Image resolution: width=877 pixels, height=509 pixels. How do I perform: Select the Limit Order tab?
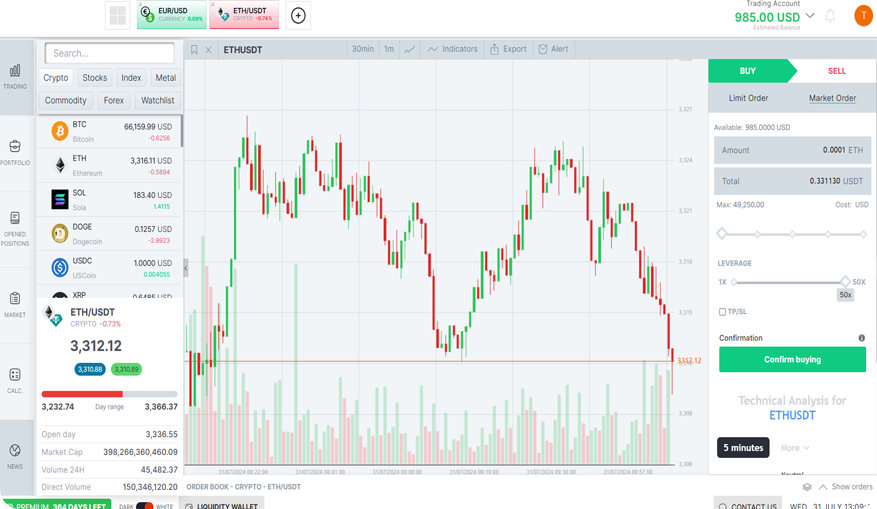coord(748,98)
